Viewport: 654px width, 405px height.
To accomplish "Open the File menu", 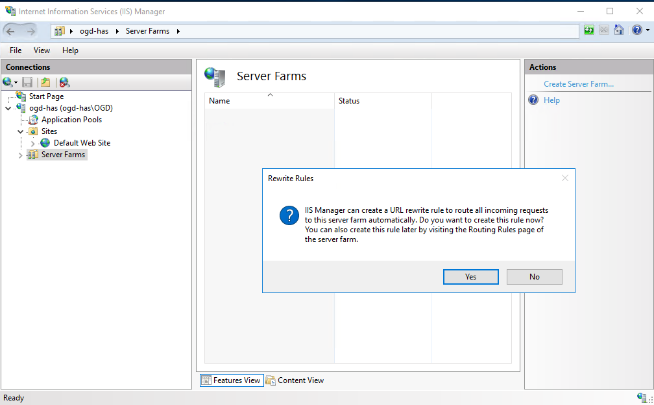I will [x=15, y=50].
